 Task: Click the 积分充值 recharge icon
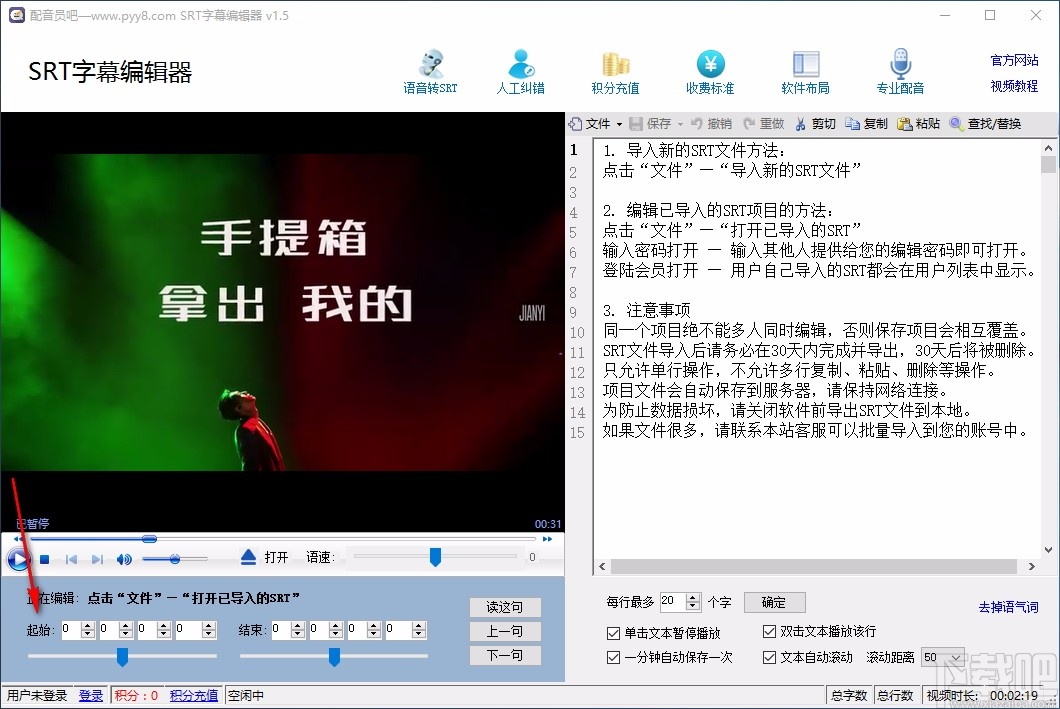tap(613, 70)
